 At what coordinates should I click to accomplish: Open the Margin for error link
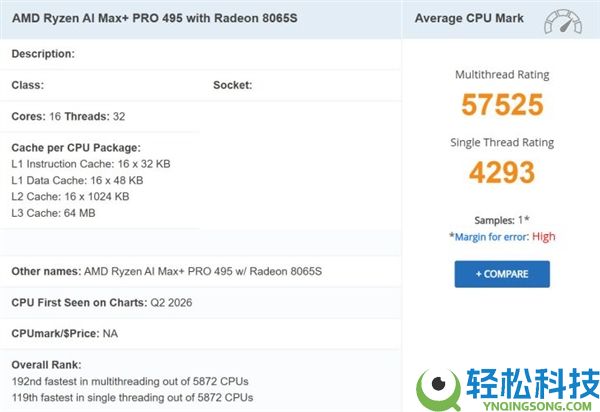pyautogui.click(x=491, y=237)
